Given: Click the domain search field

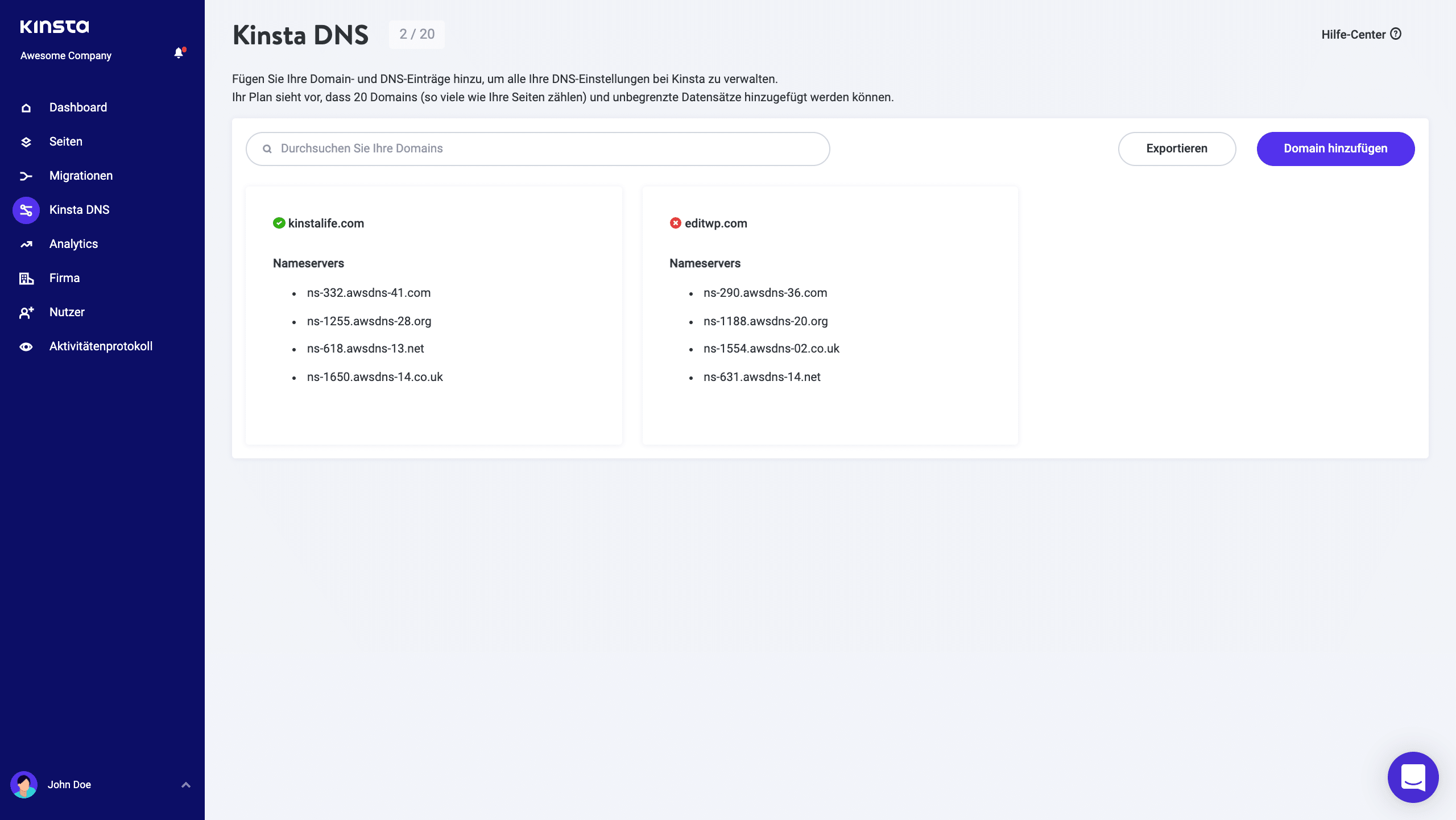Looking at the screenshot, I should tap(537, 148).
